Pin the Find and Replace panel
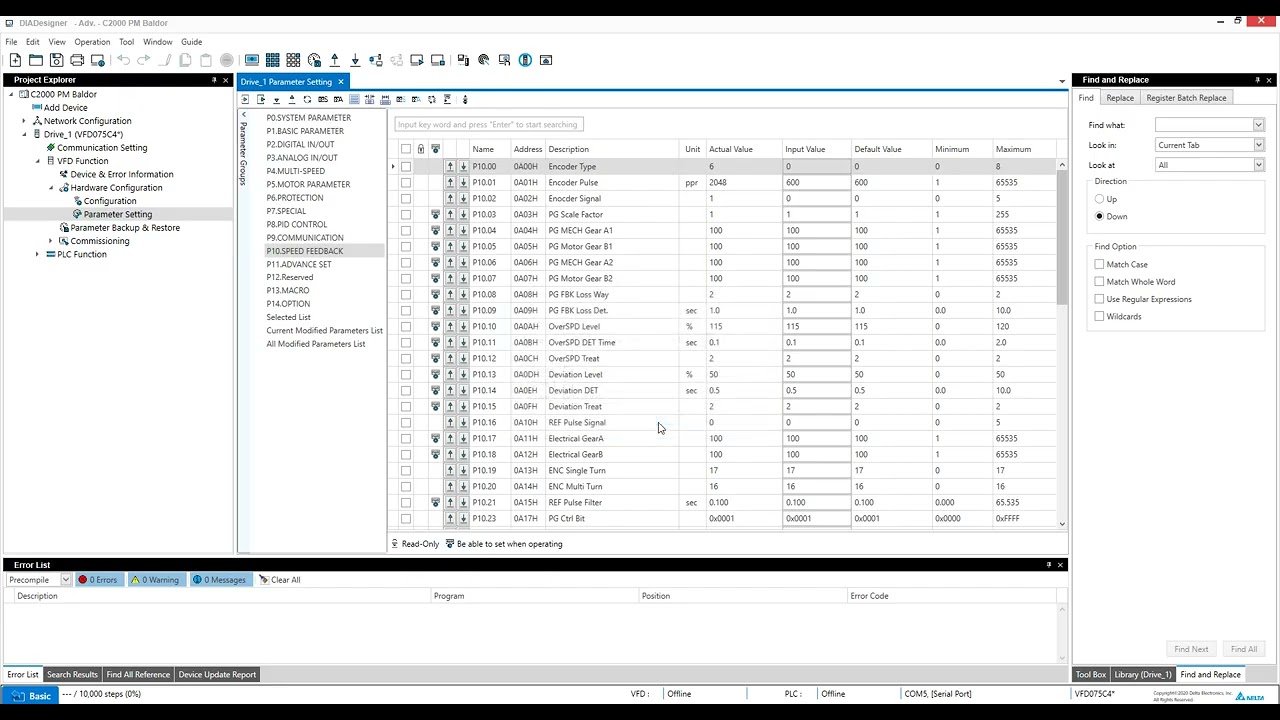 tap(1257, 80)
